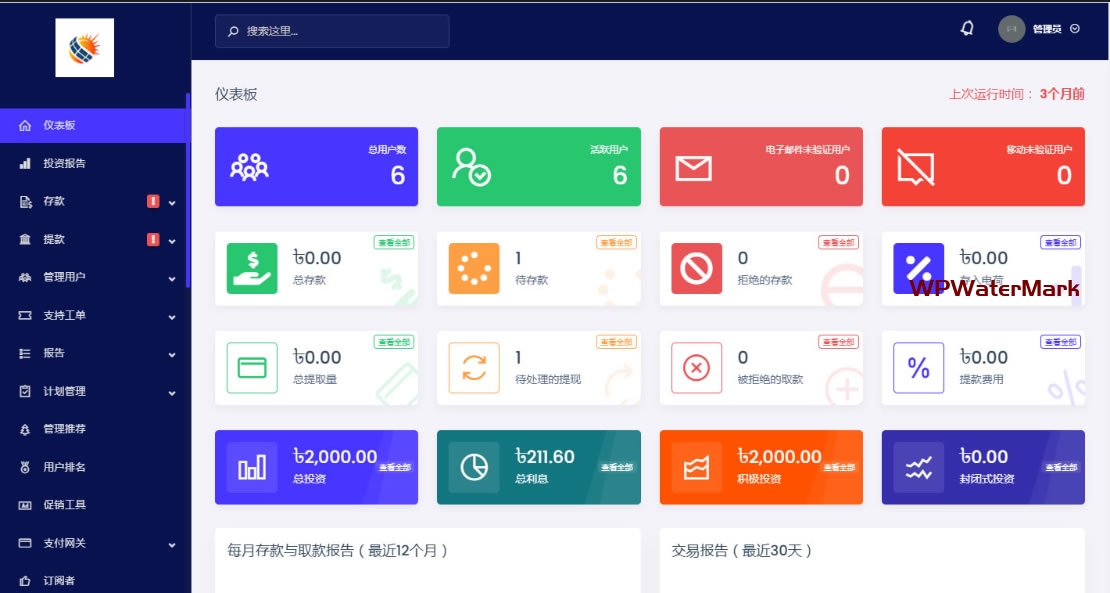This screenshot has height=593, width=1110.
Task: Click the notification bell icon
Action: pyautogui.click(x=966, y=29)
